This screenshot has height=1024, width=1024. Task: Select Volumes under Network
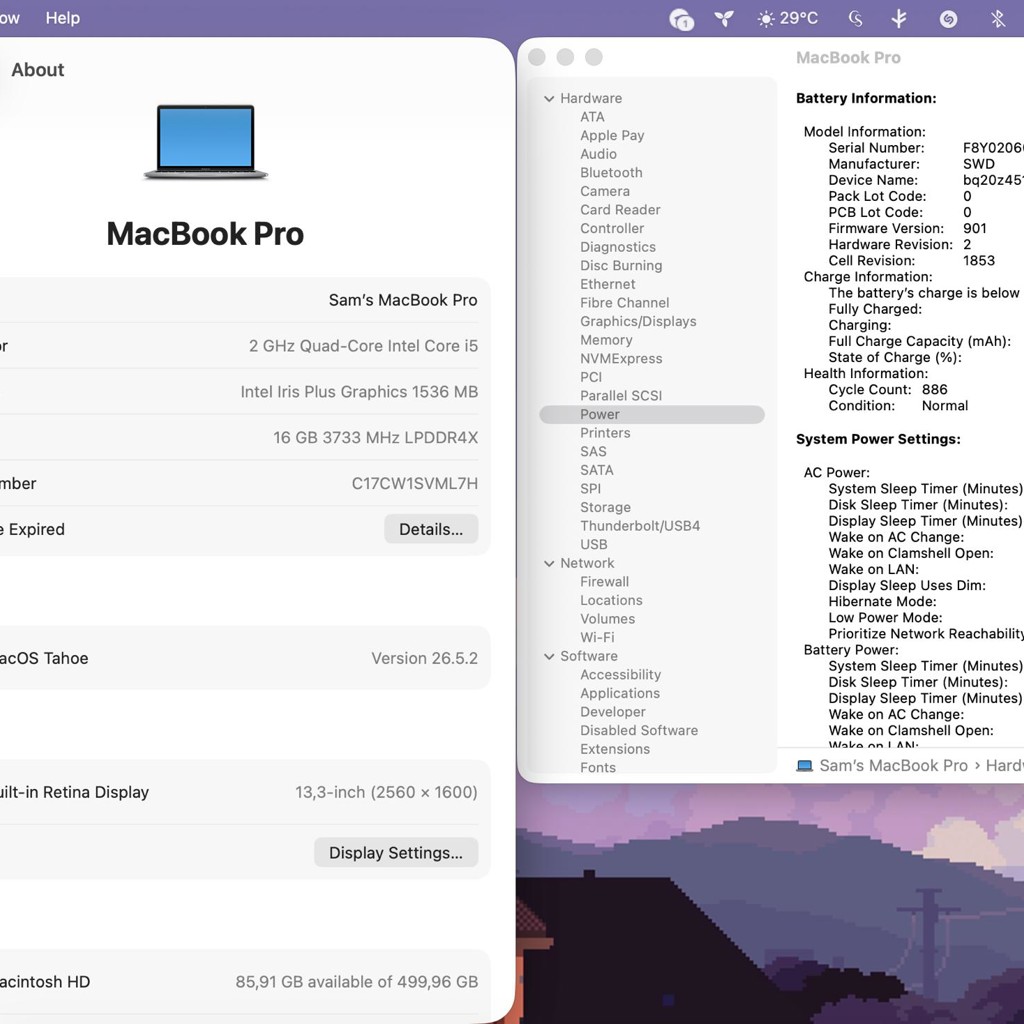pyautogui.click(x=607, y=619)
